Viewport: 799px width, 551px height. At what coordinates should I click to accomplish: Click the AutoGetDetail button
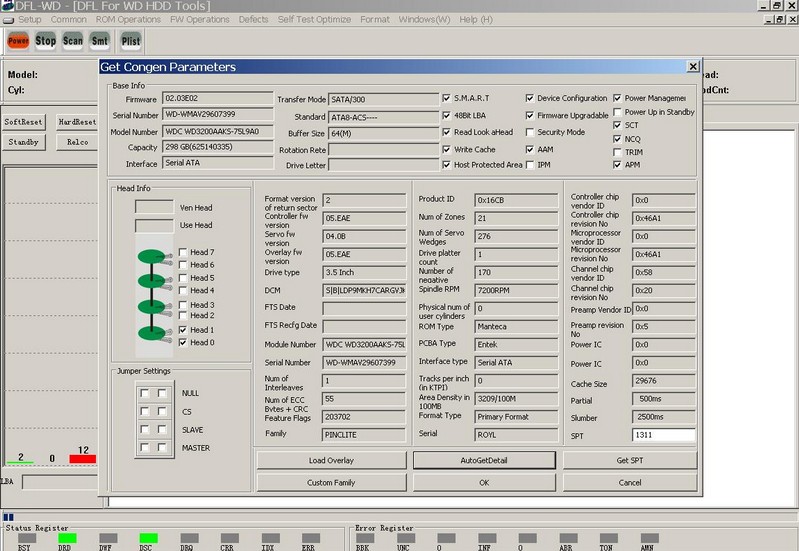[484, 460]
